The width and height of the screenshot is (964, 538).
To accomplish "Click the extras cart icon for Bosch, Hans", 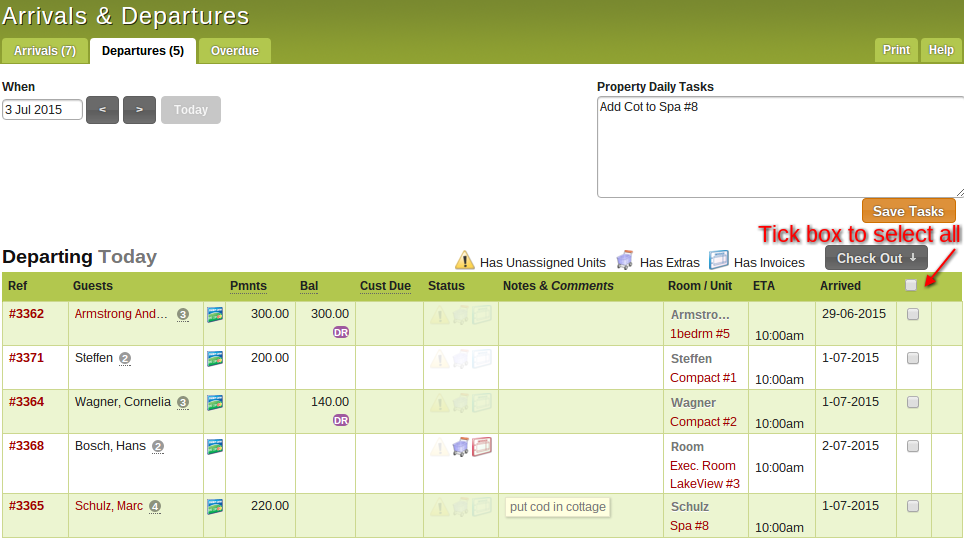I will point(460,447).
